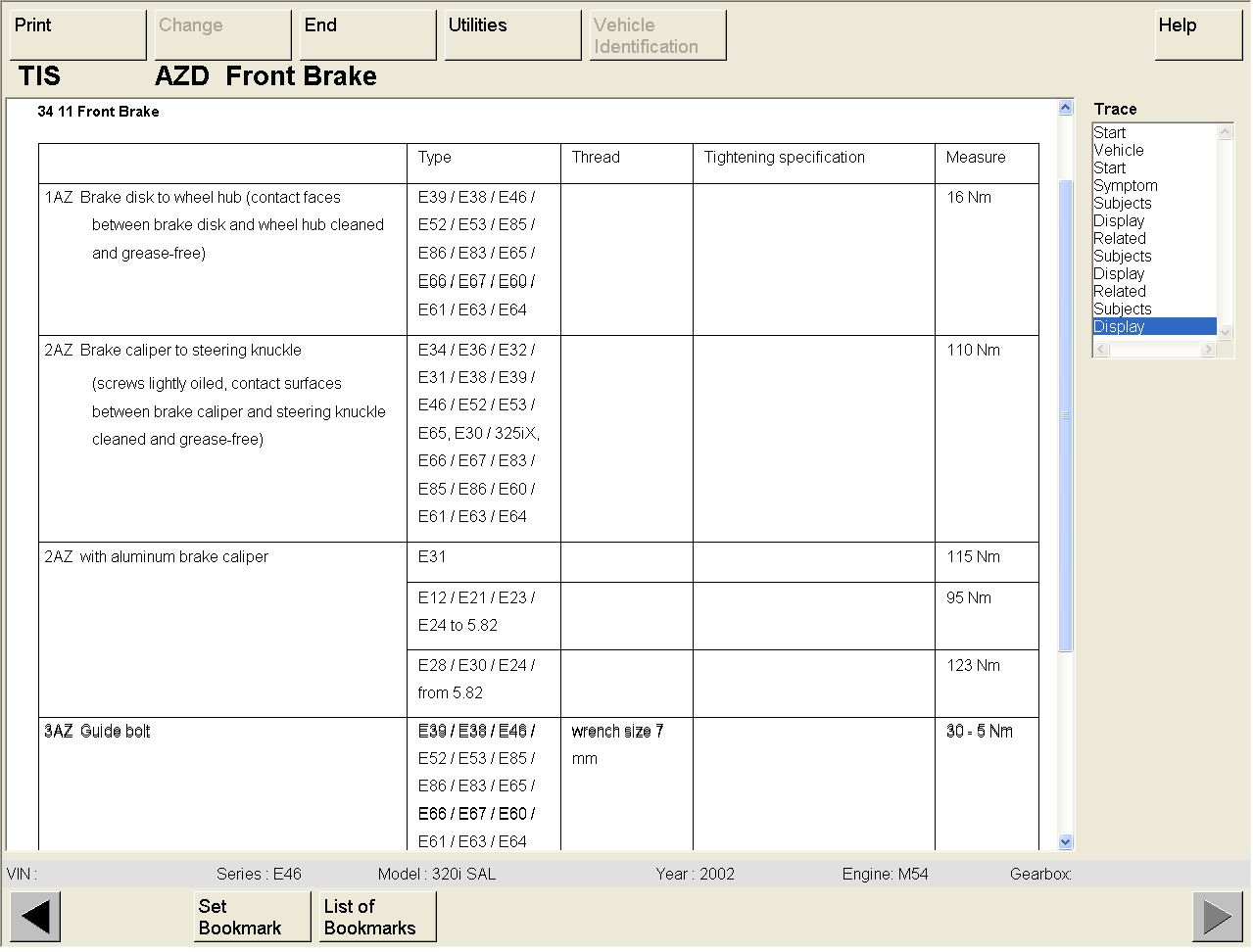Click the '34 11 Front Brake' heading
1253x952 pixels.
98,112
